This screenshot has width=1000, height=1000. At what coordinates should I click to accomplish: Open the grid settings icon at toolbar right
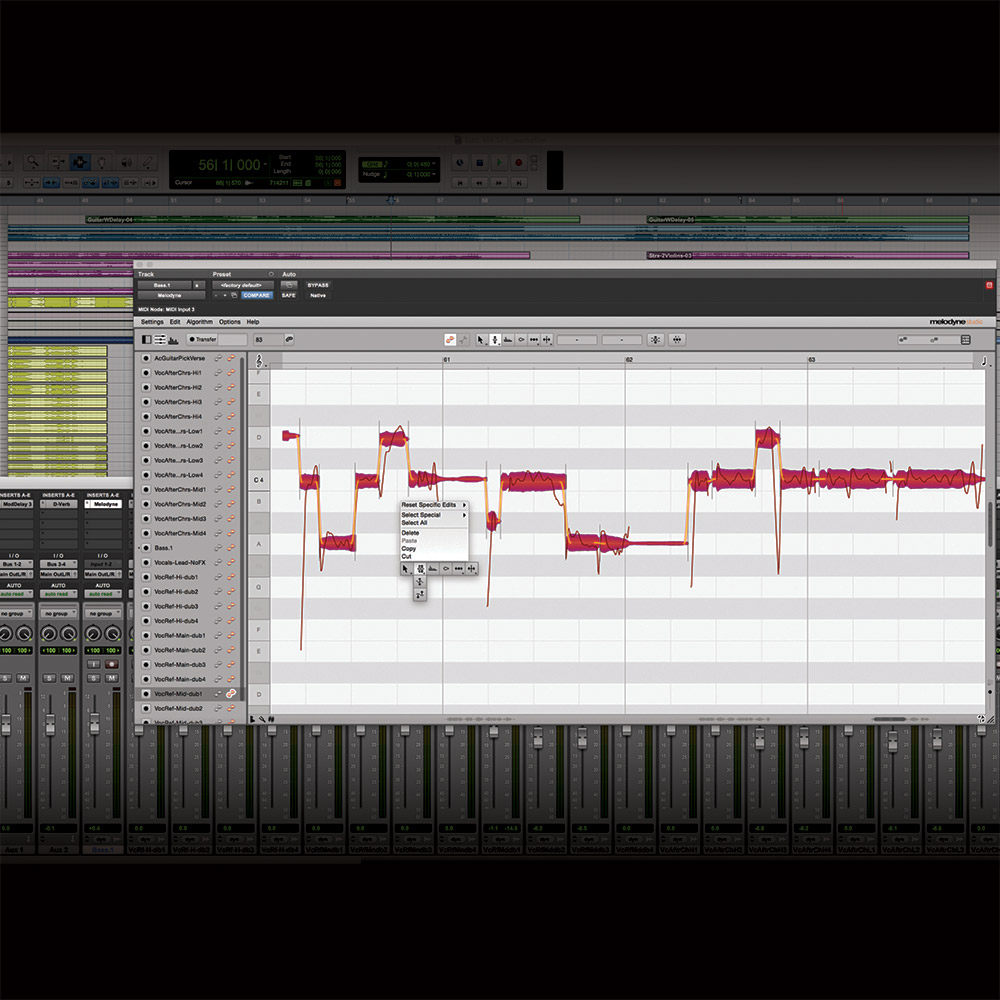(x=966, y=340)
